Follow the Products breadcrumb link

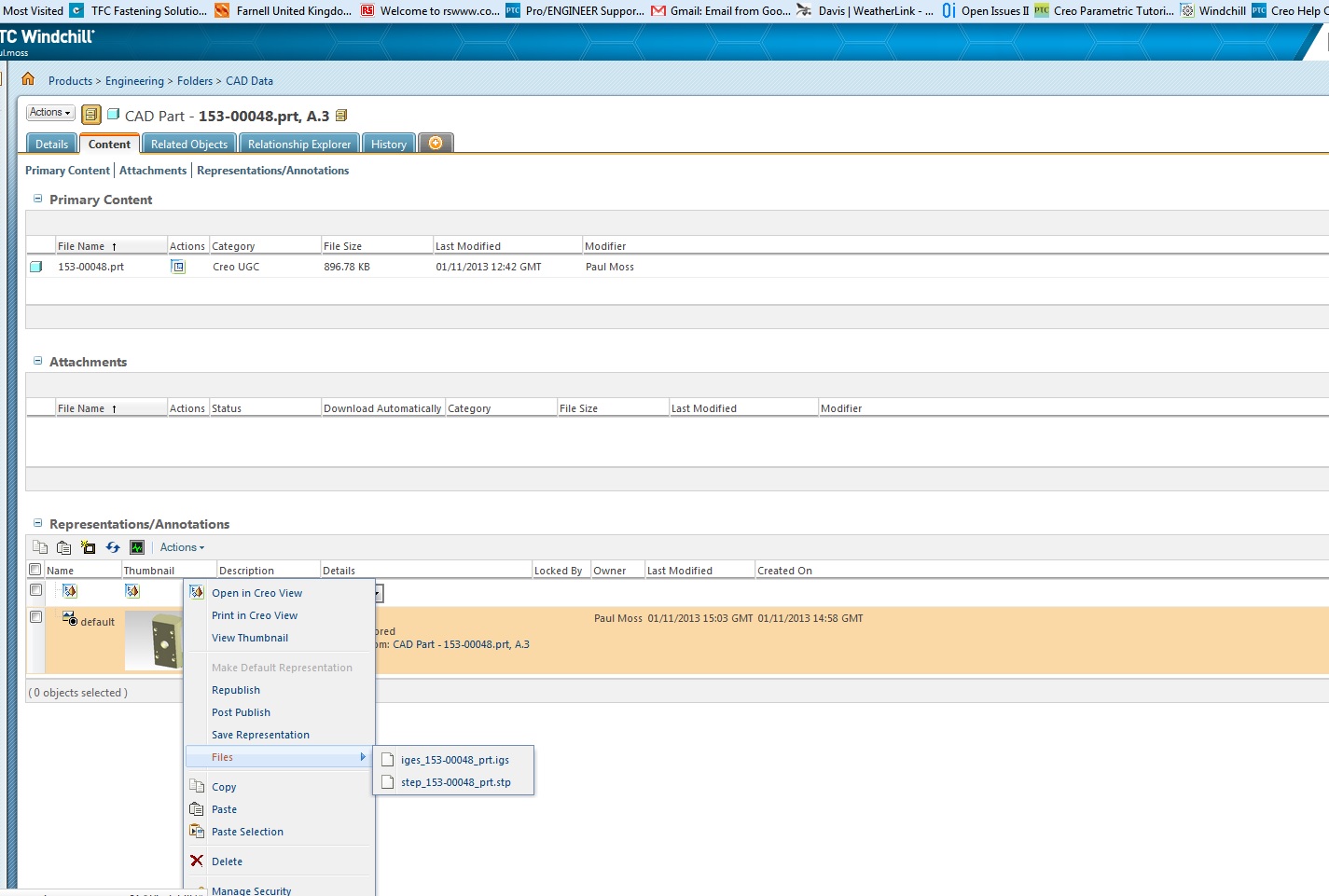(x=70, y=81)
